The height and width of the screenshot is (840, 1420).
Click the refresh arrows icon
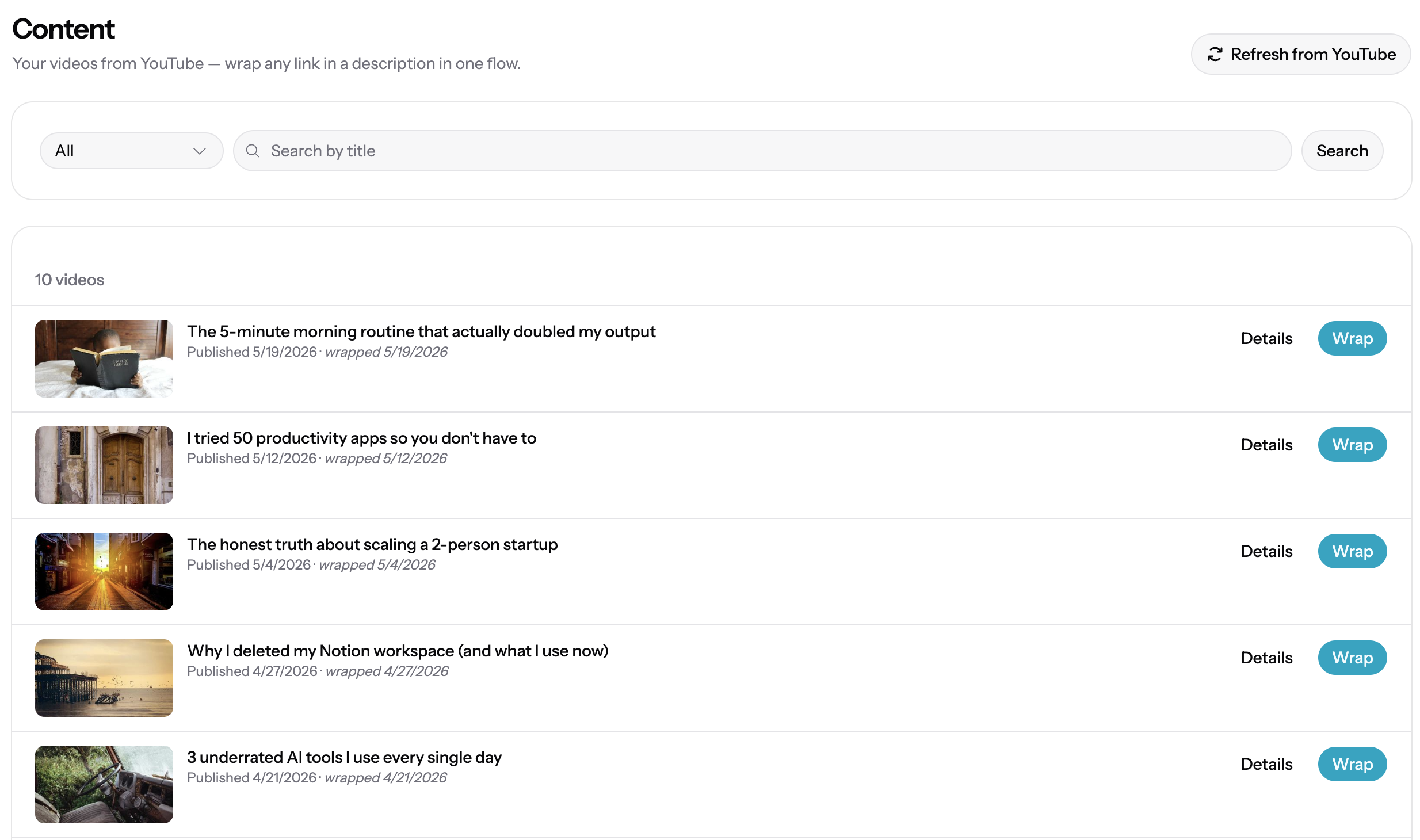[1215, 54]
